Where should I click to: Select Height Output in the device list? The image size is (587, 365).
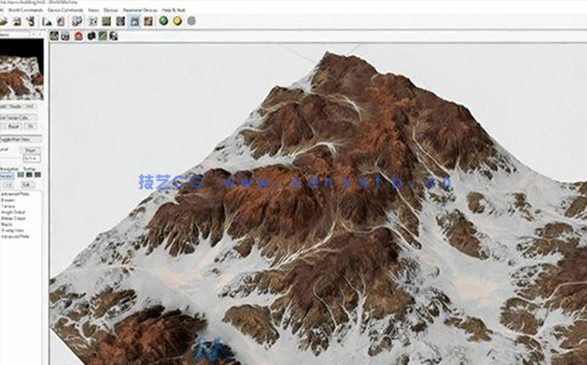point(13,212)
